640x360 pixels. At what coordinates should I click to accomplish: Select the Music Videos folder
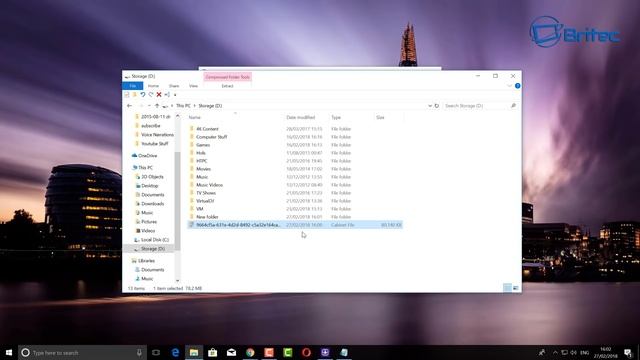pos(209,185)
